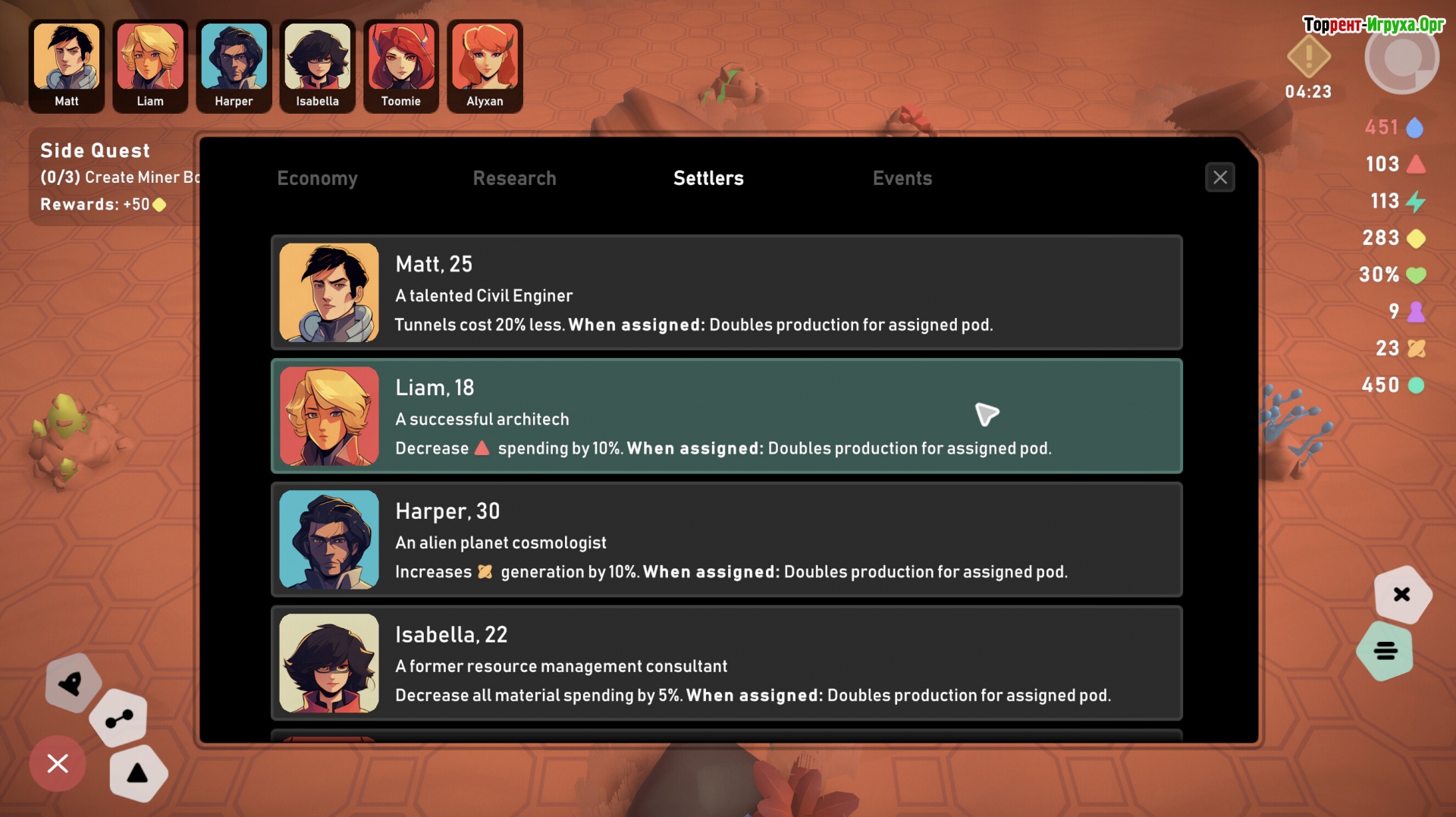Select the triangle build hexagon icon
Image resolution: width=1456 pixels, height=817 pixels.
(x=137, y=774)
